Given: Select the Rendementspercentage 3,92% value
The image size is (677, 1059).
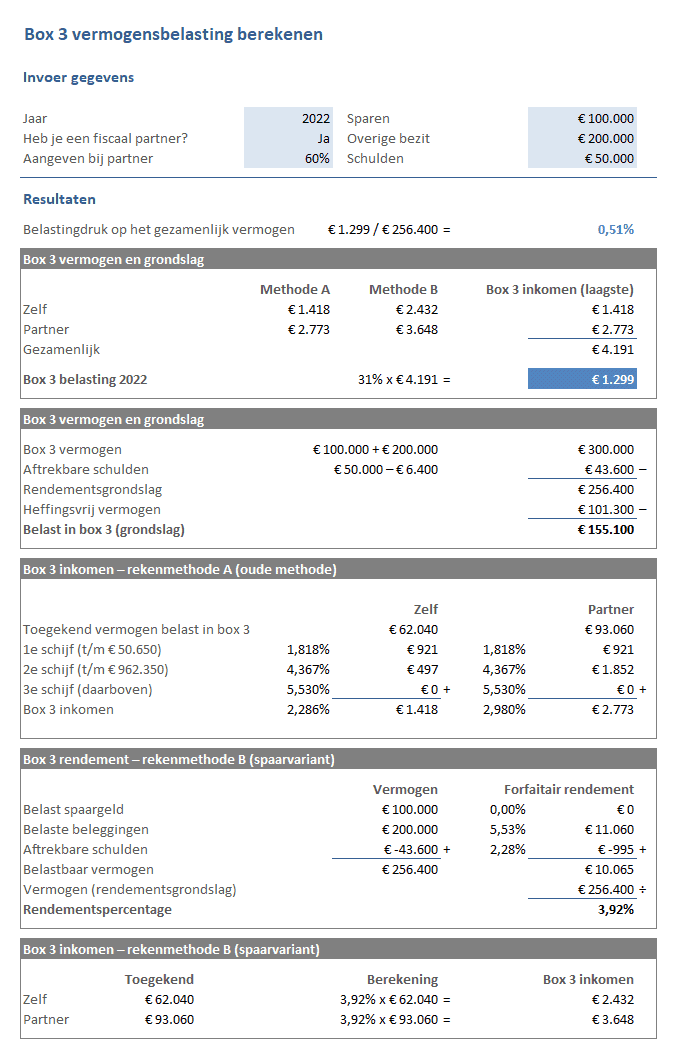Looking at the screenshot, I should point(615,909).
